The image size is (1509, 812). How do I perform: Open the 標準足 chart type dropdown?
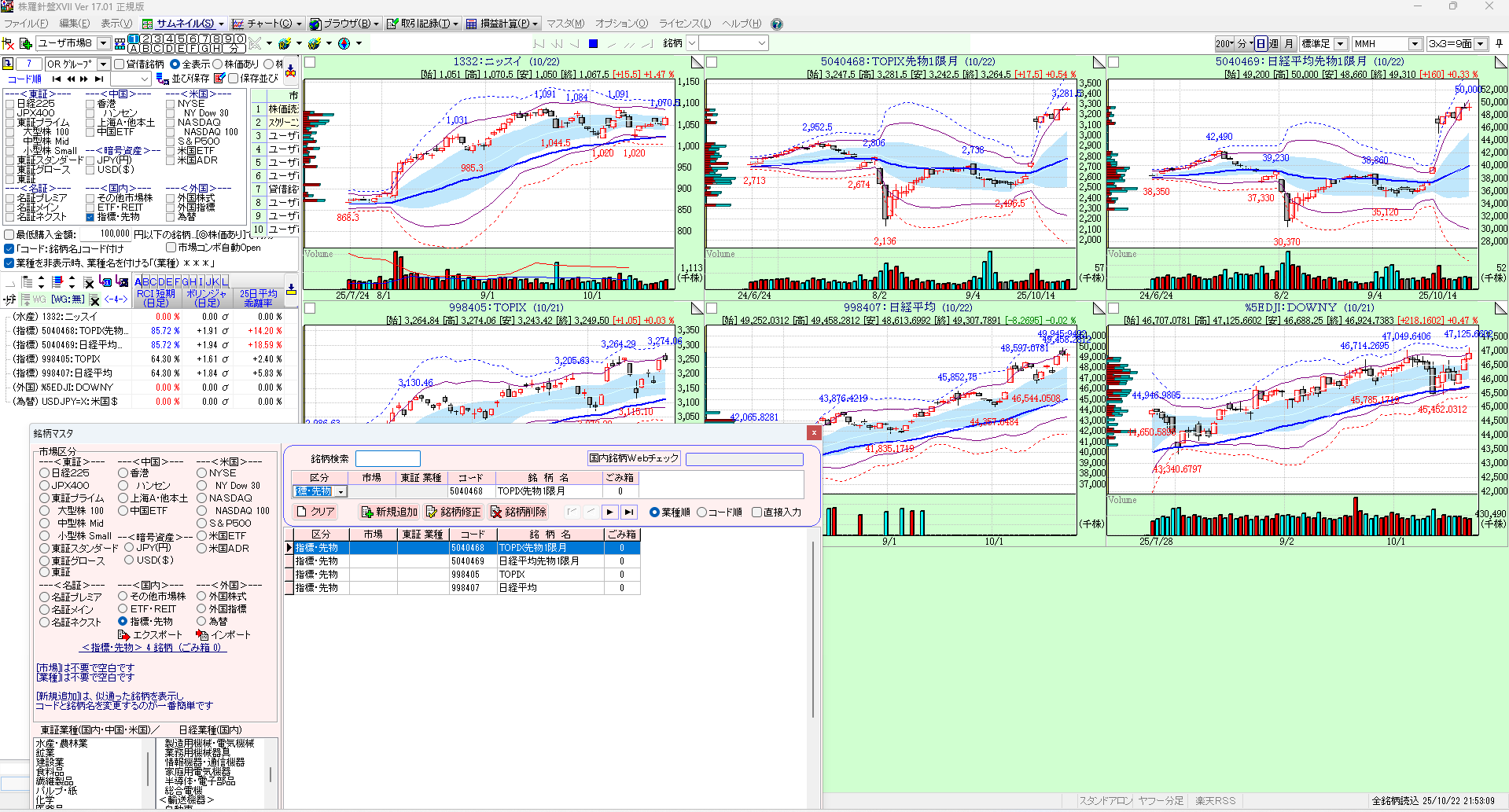[x=1340, y=43]
